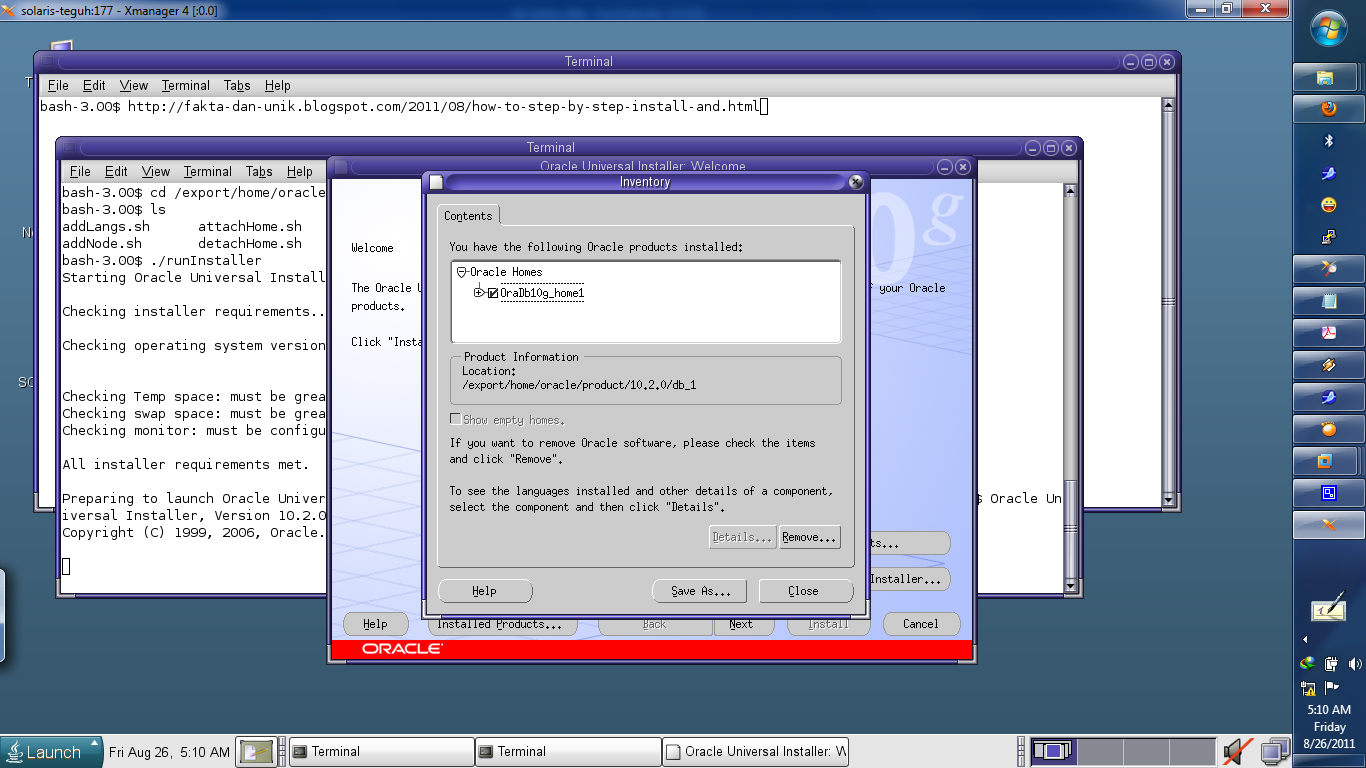Open the Notepad icon in Windows taskbar
1366x768 pixels.
coord(1328,301)
